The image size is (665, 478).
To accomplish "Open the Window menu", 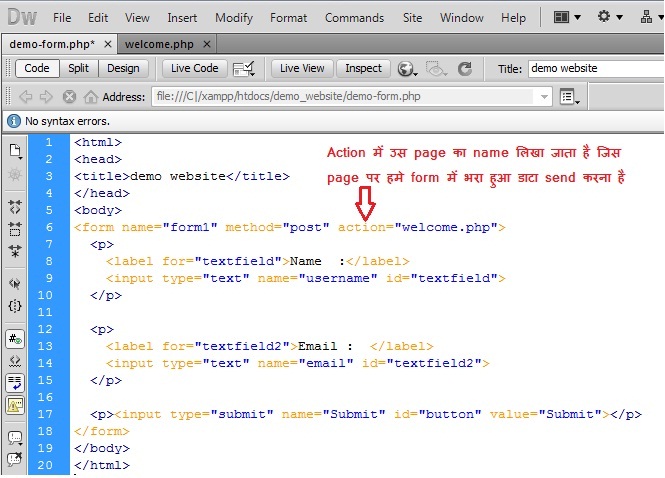I will (x=461, y=18).
